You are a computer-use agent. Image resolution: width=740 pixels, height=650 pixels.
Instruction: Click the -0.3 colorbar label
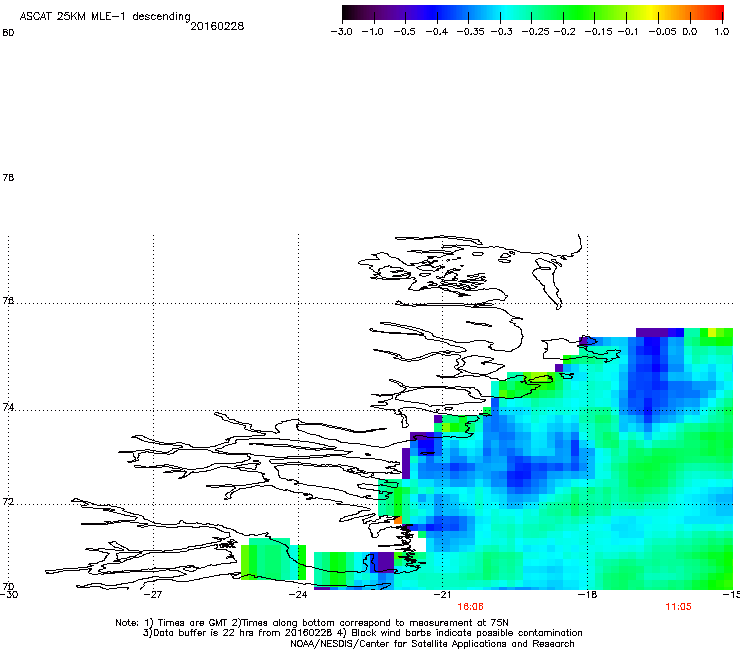(502, 32)
